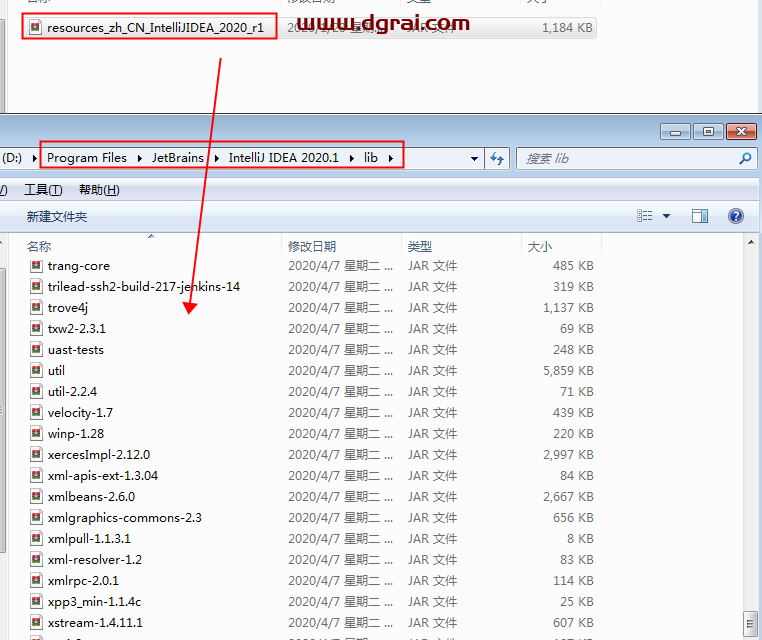762x640 pixels.
Task: Click the file list scrollbar up arrow
Action: pos(751,242)
